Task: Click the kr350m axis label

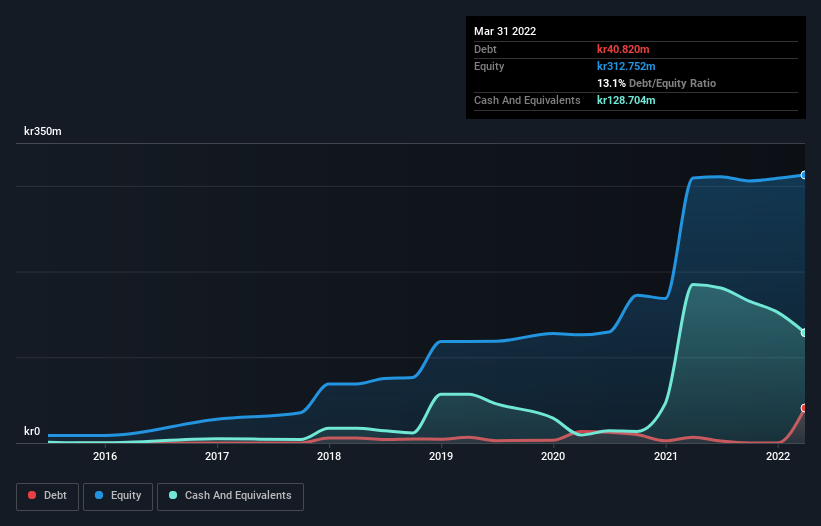Action: point(42,131)
